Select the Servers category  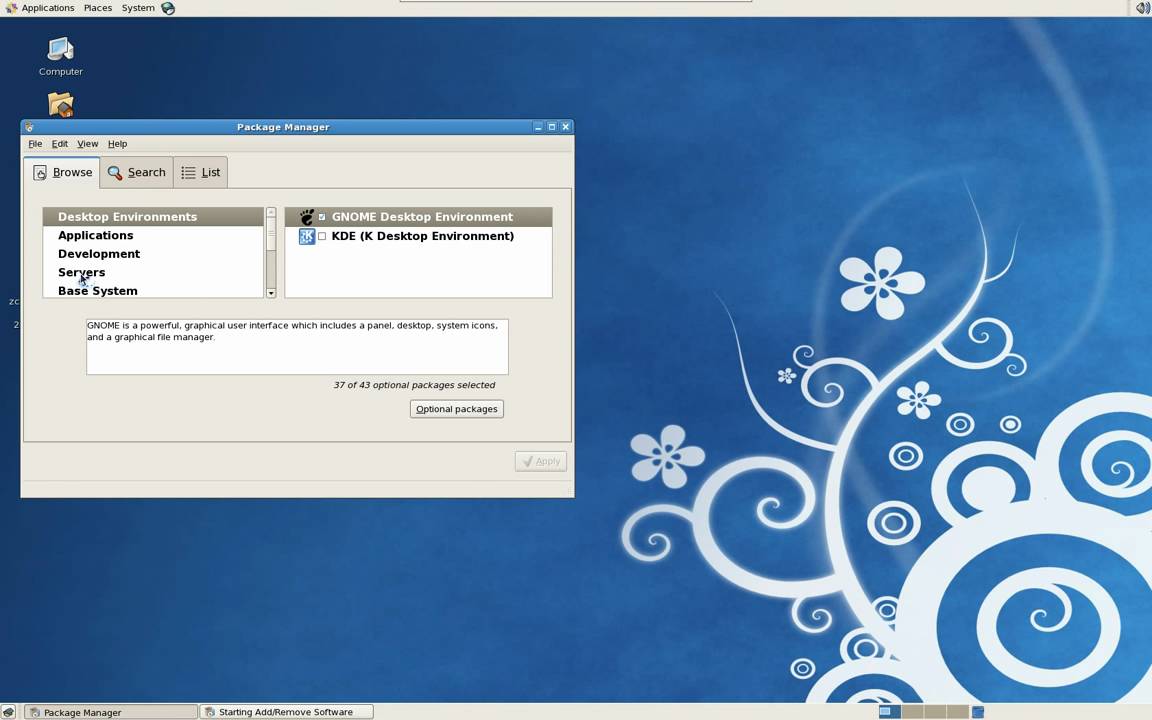153,272
